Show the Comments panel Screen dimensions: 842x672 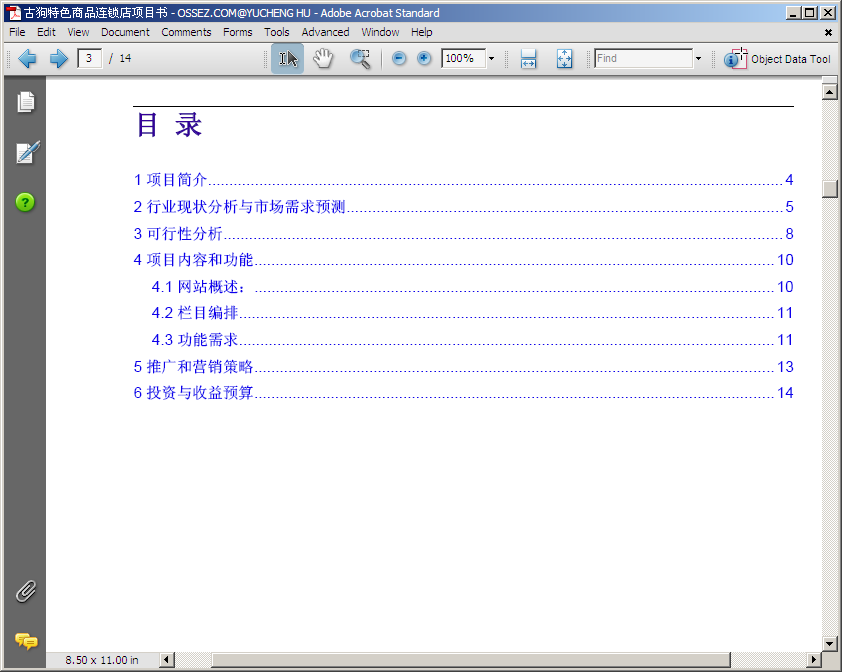(x=26, y=641)
